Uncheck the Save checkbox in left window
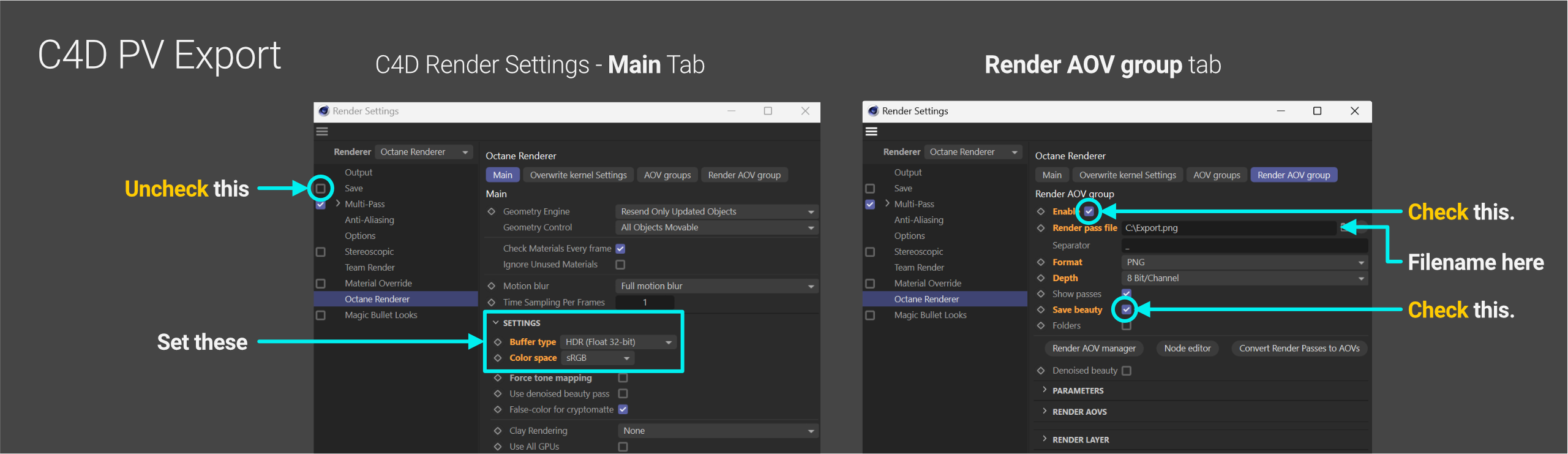The width and height of the screenshot is (1568, 454). pos(321,189)
